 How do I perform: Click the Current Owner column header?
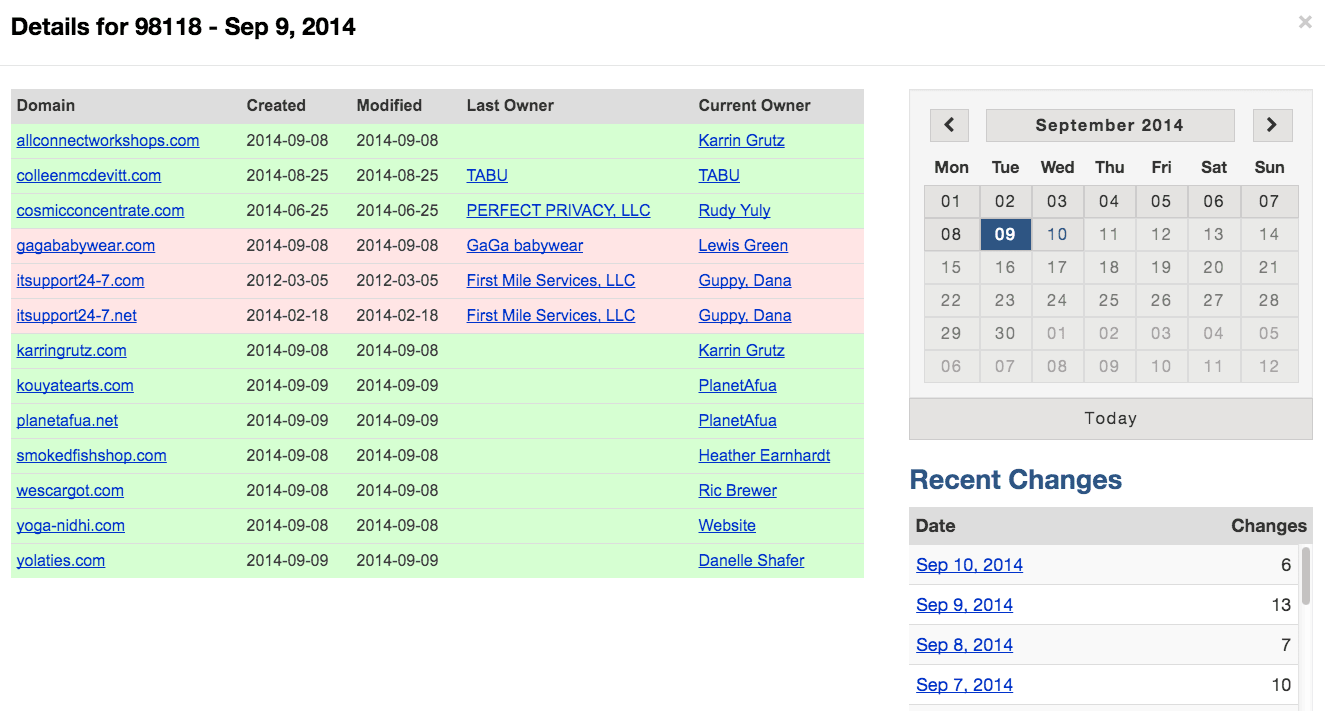755,105
